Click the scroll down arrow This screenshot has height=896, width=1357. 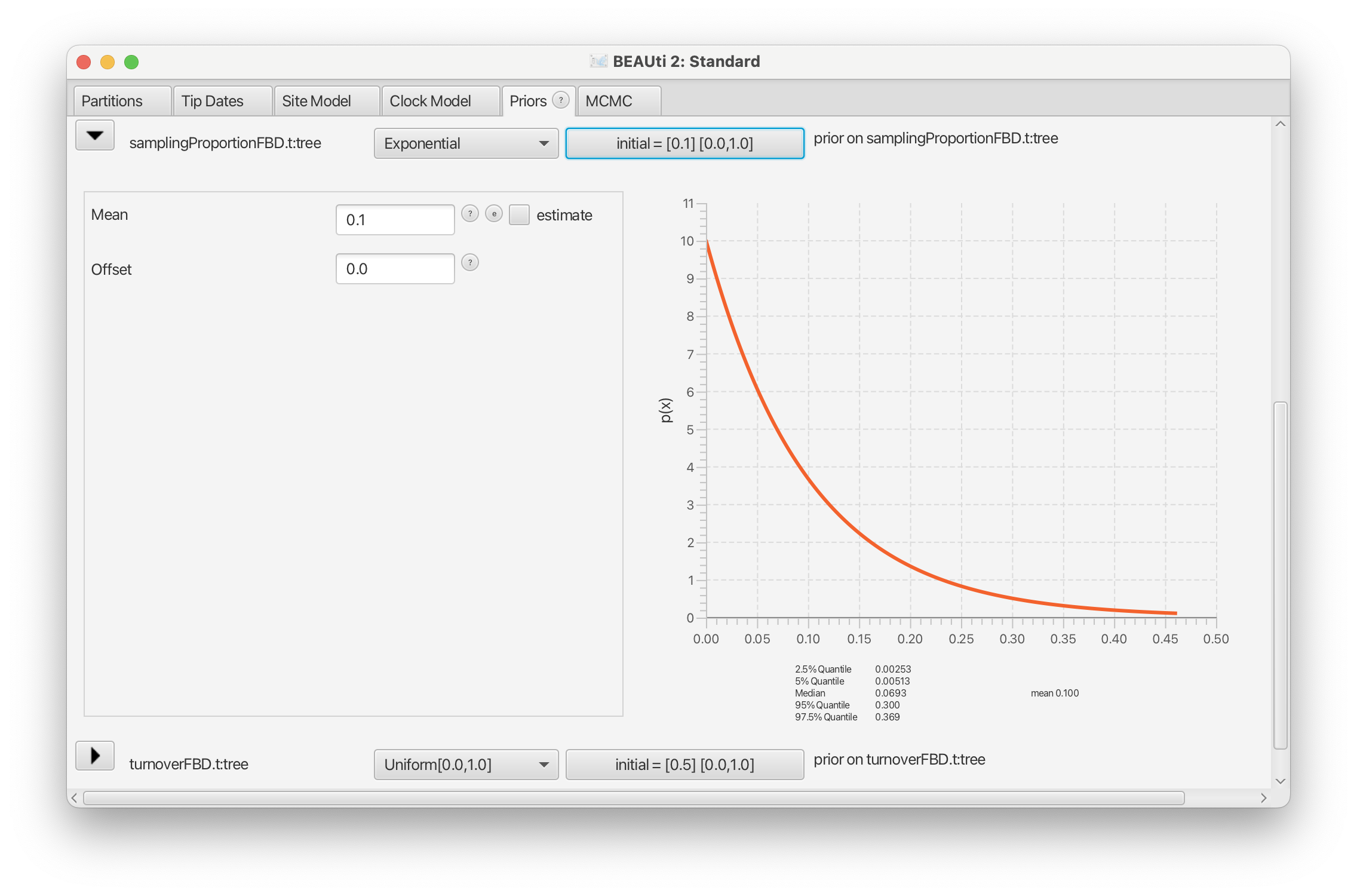click(1280, 781)
